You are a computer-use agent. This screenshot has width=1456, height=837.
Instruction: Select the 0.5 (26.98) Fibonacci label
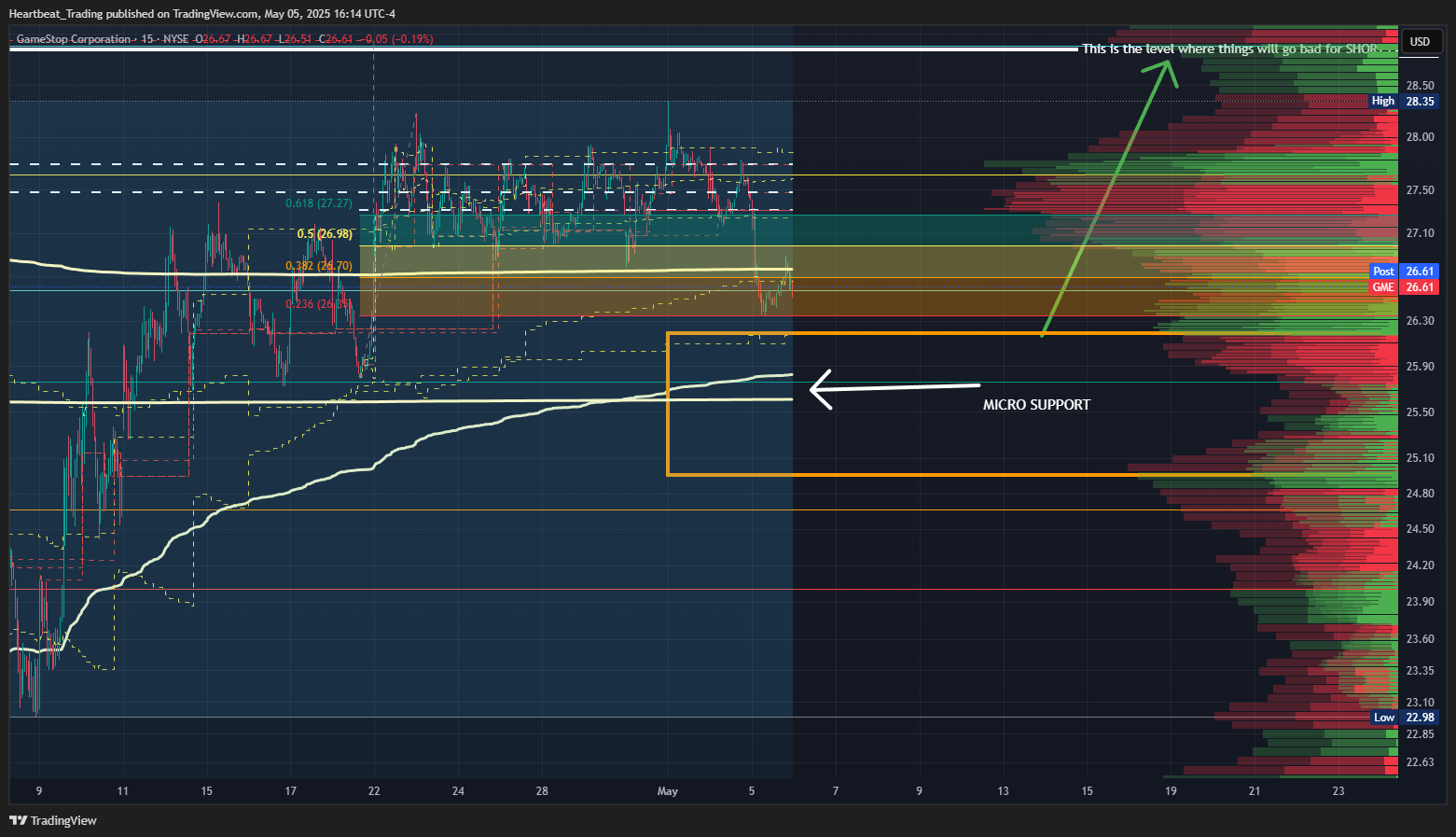pyautogui.click(x=325, y=234)
